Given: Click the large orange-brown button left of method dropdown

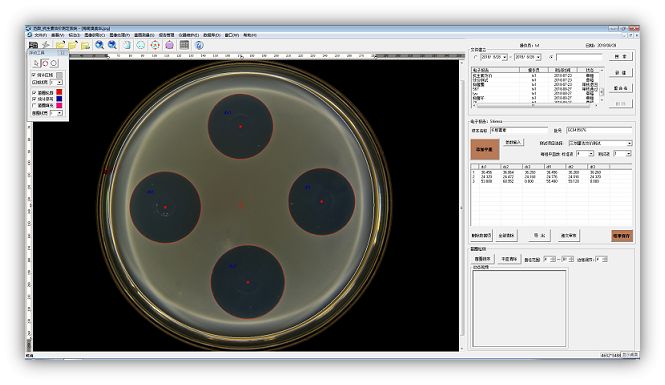Looking at the screenshot, I should [485, 149].
